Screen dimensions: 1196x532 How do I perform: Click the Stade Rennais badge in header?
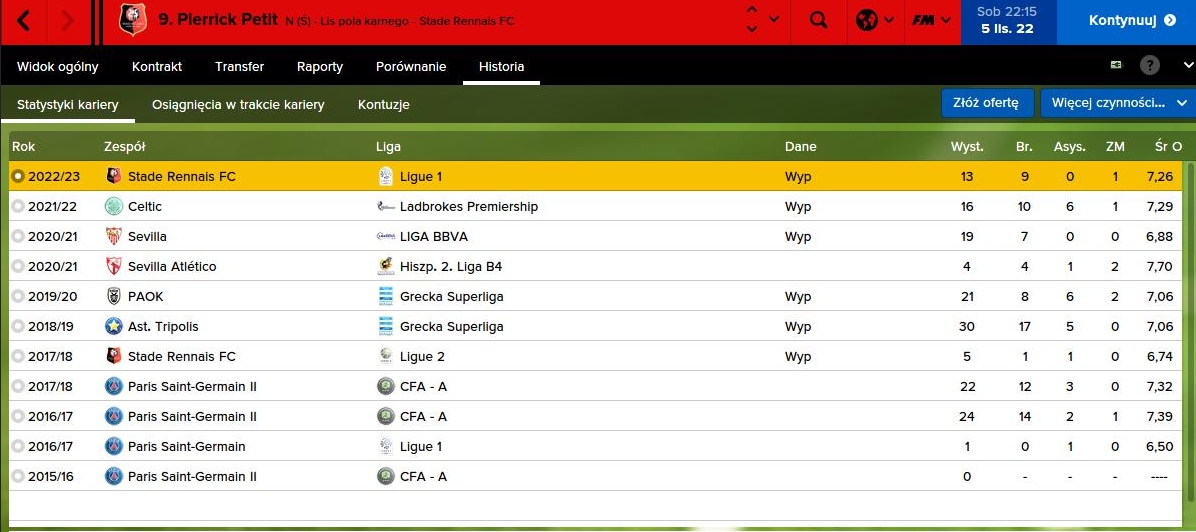click(x=132, y=20)
